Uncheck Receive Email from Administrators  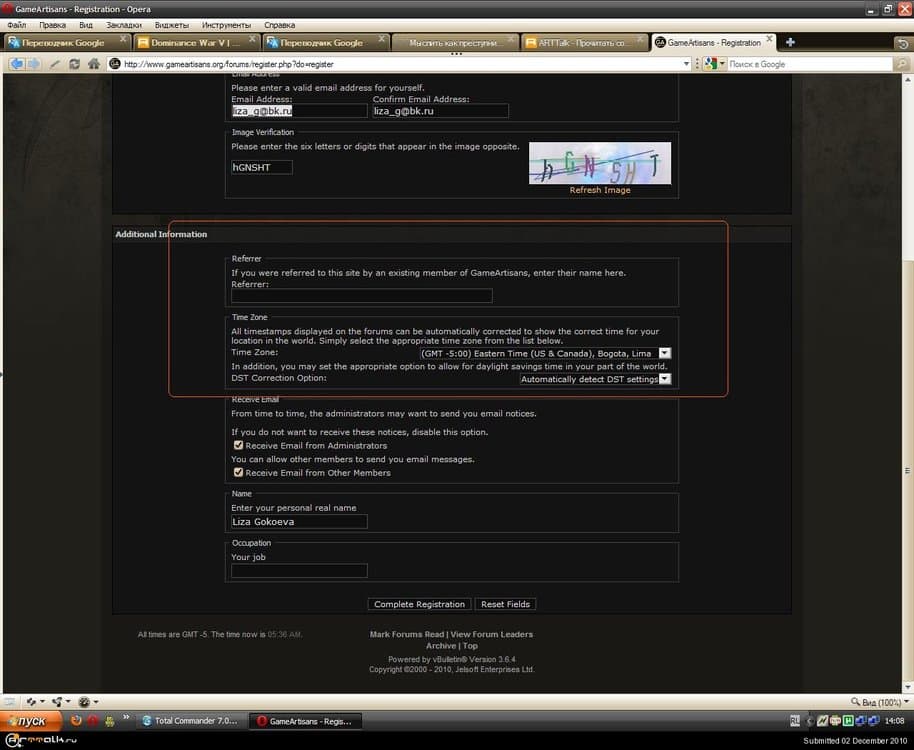(238, 445)
